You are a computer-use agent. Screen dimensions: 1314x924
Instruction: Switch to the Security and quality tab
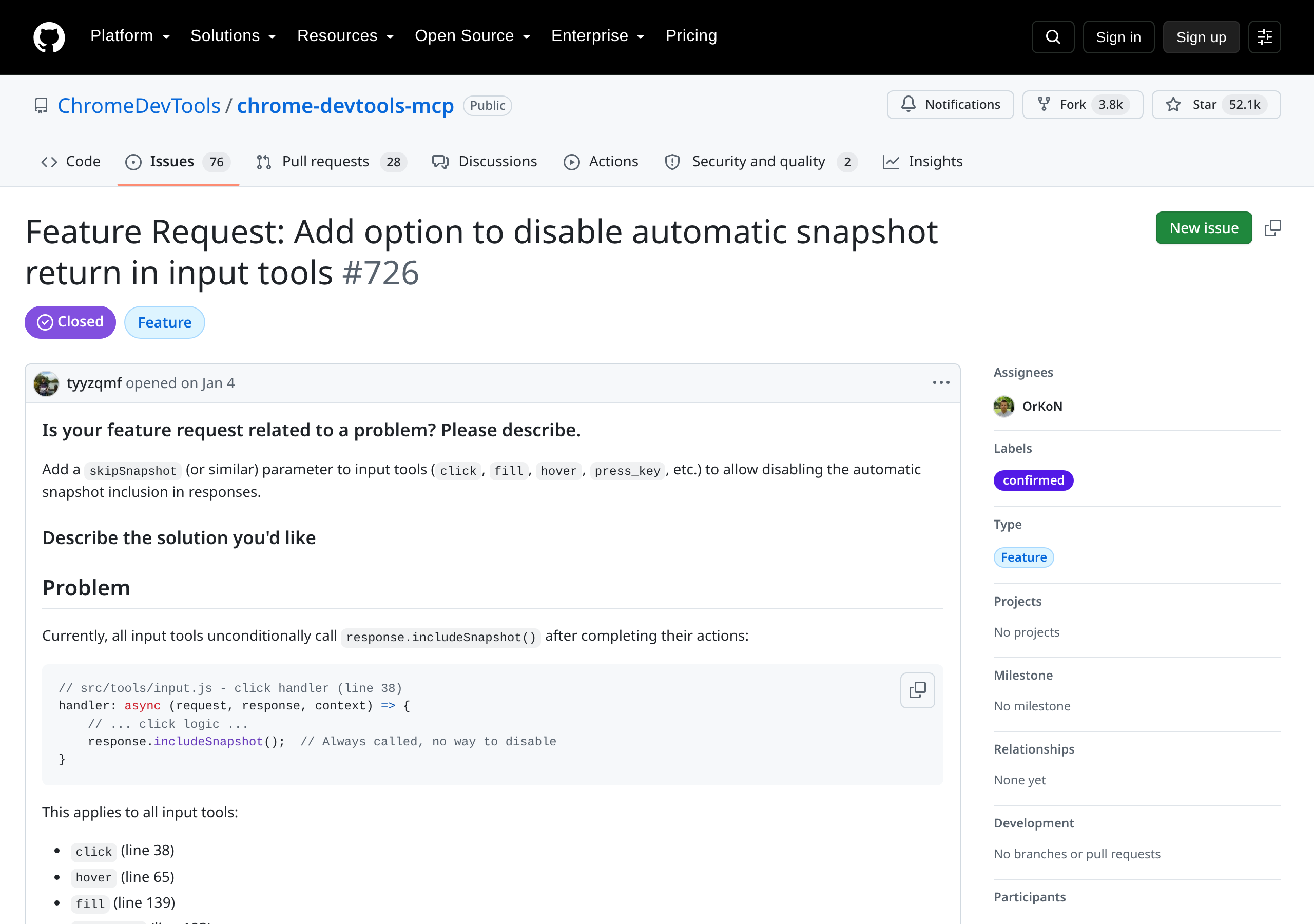tap(761, 161)
